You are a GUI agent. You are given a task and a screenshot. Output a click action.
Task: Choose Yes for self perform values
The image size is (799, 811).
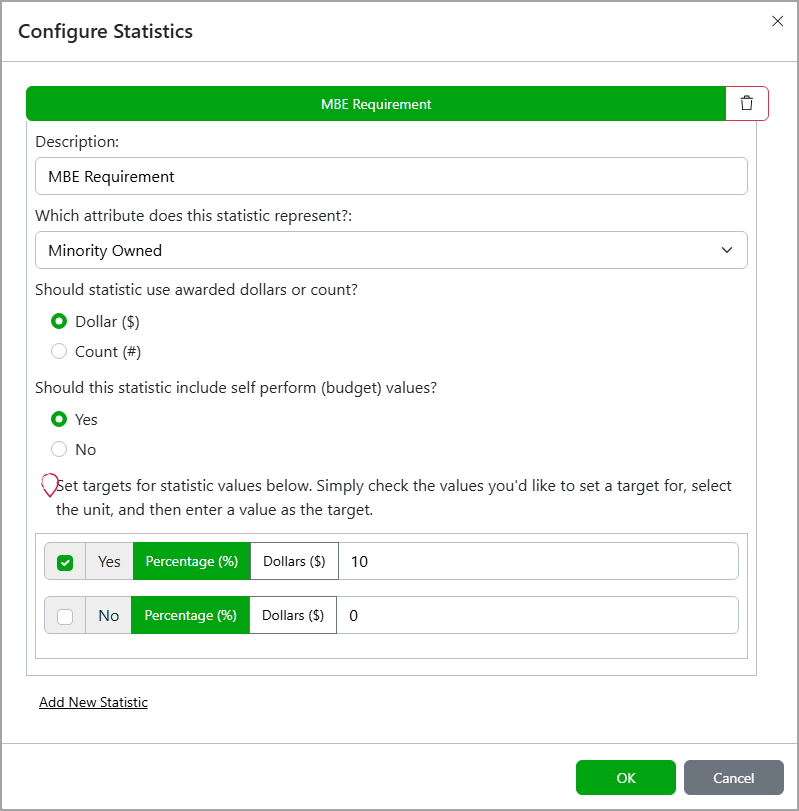point(59,419)
